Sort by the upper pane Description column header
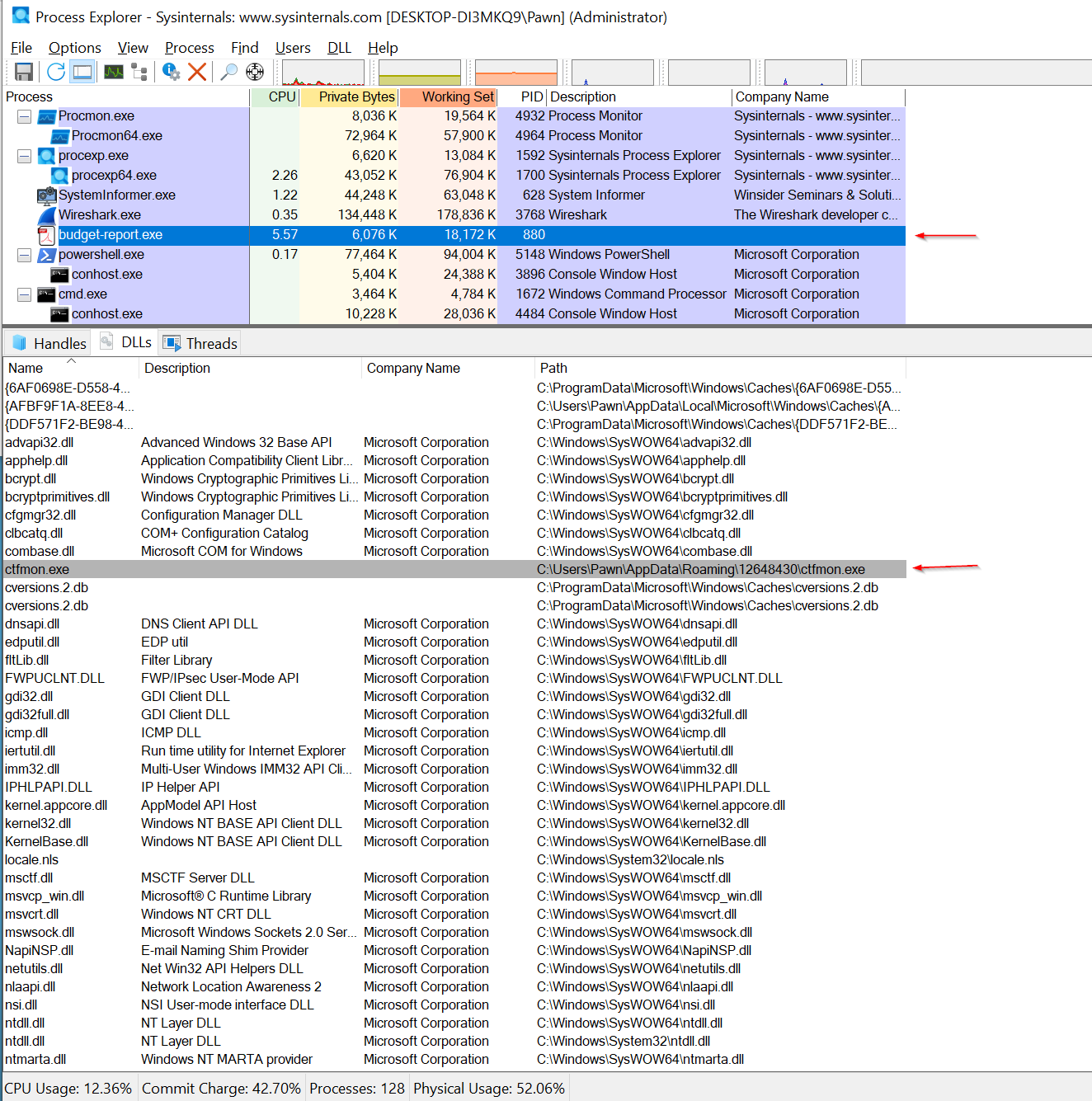The image size is (1092, 1101). click(639, 97)
